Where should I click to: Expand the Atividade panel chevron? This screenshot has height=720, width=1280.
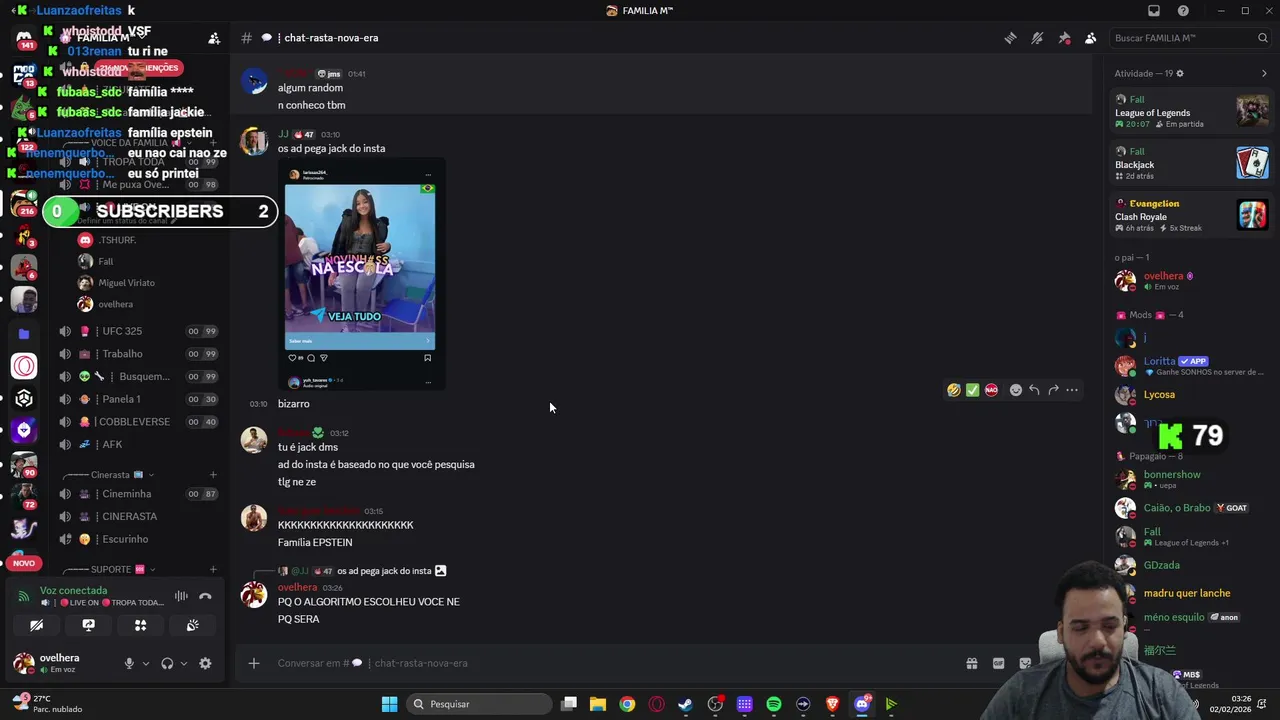tap(1264, 74)
